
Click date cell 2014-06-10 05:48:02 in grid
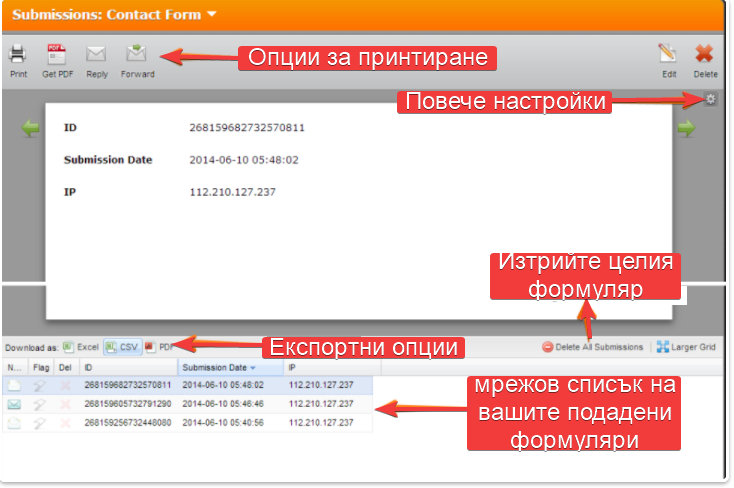coord(223,385)
